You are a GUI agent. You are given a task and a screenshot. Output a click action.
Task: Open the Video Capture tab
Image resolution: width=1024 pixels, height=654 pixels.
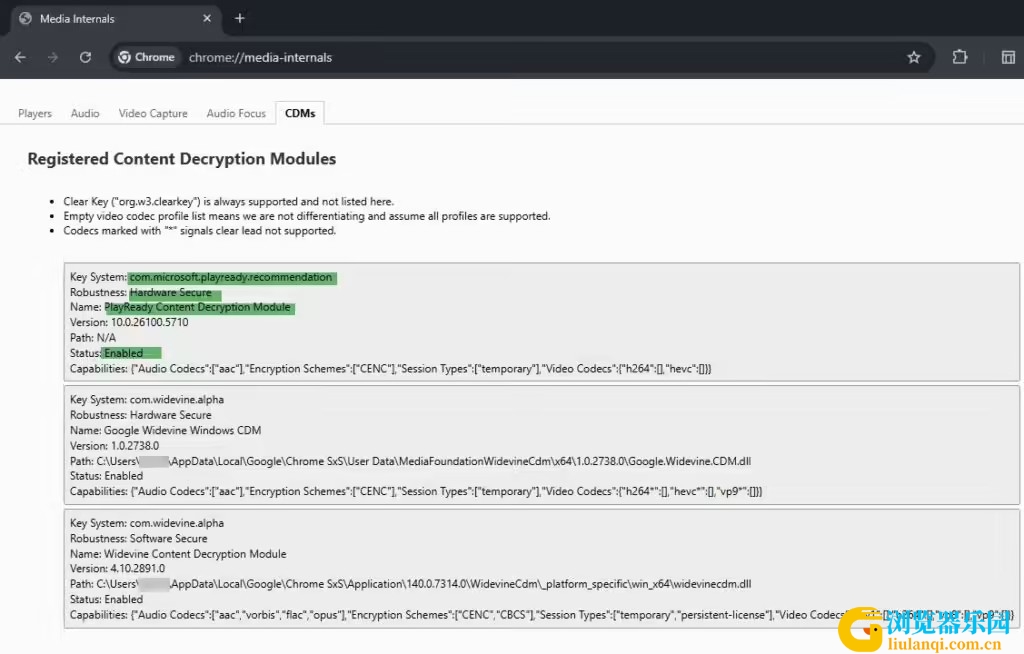(153, 113)
